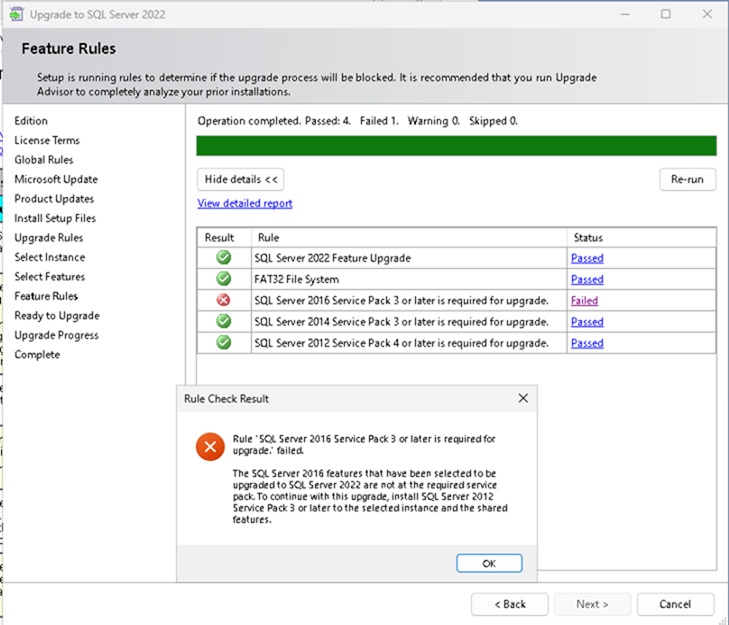729x625 pixels.
Task: Click the green completed progress bar
Action: tap(456, 146)
